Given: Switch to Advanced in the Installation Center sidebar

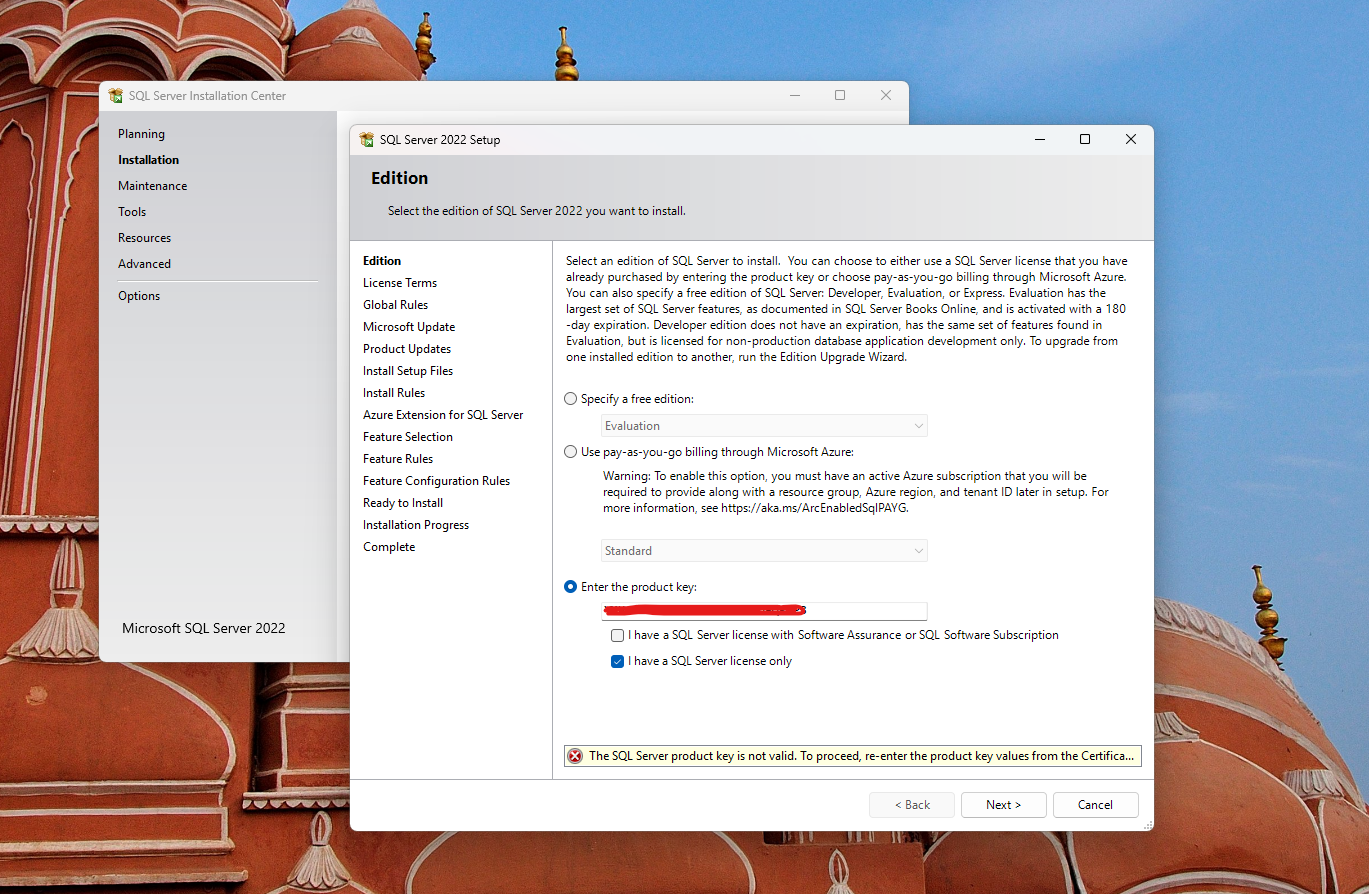Looking at the screenshot, I should click(x=144, y=264).
